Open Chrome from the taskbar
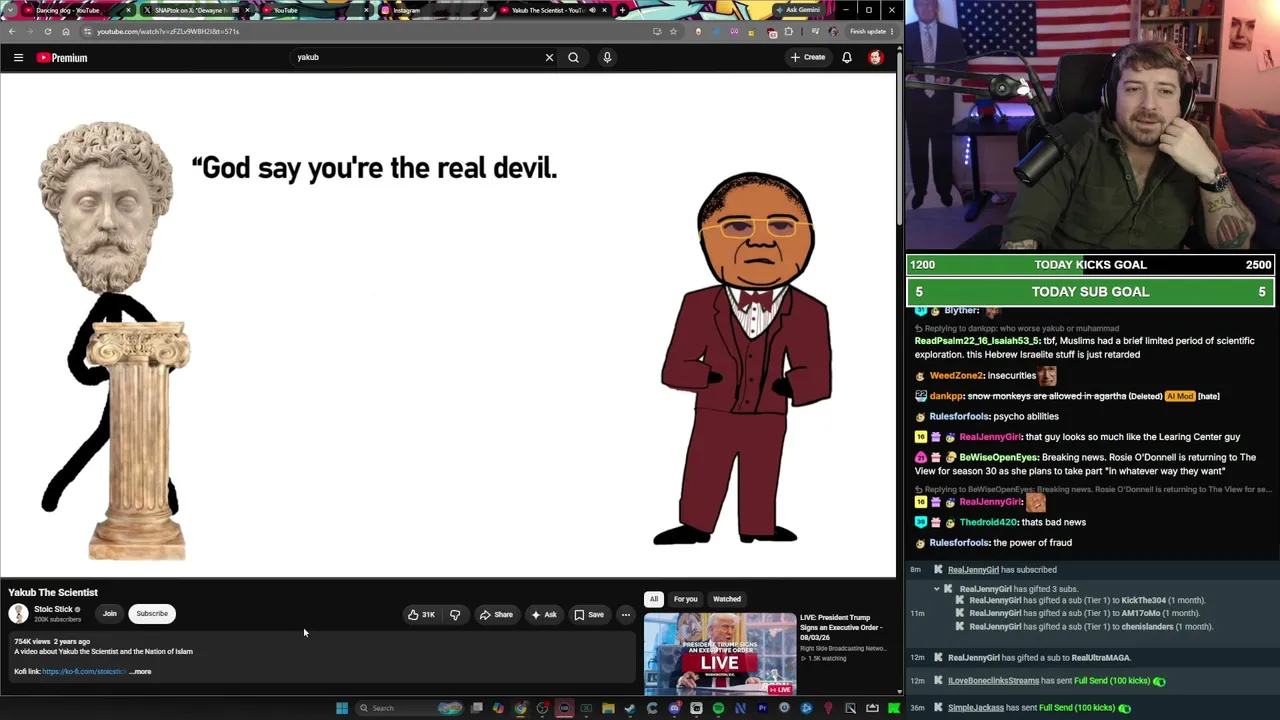Viewport: 1280px width, 720px height. (521, 708)
